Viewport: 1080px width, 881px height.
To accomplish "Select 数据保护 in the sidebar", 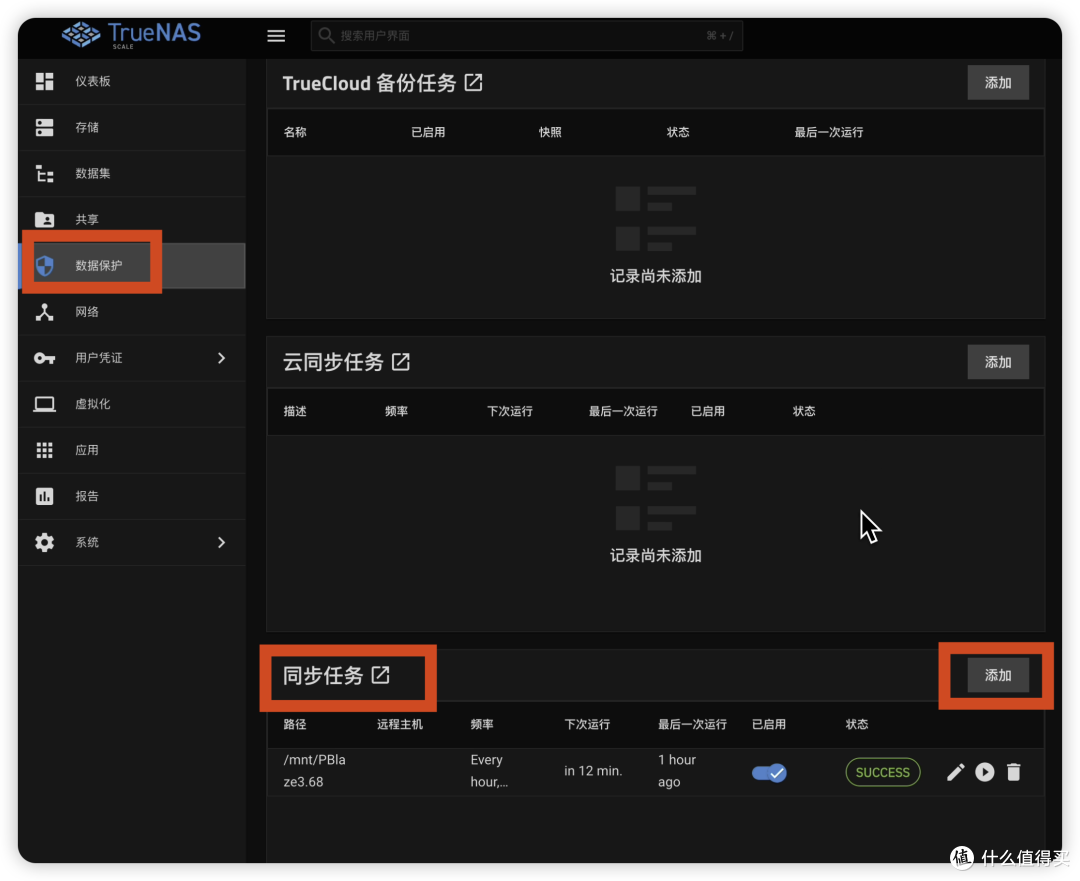I will click(132, 266).
